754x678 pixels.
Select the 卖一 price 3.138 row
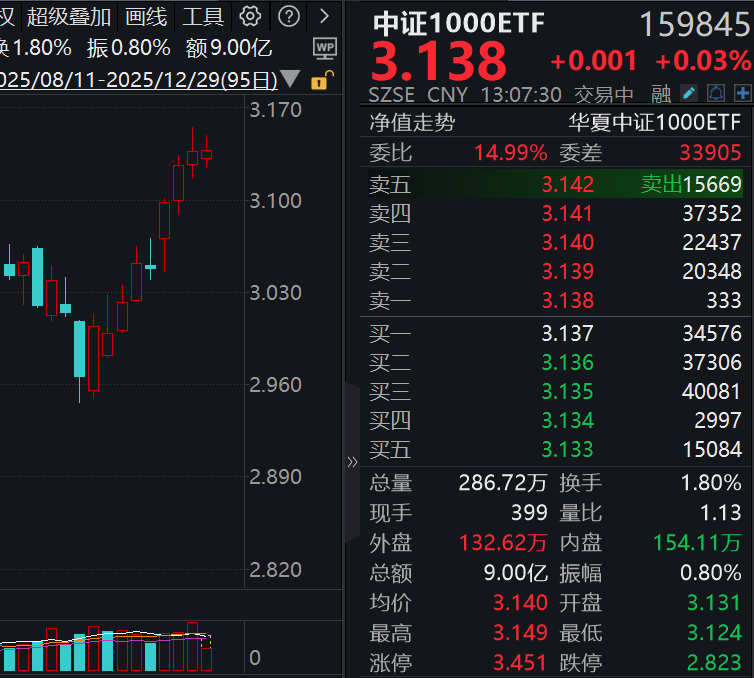pyautogui.click(x=555, y=300)
